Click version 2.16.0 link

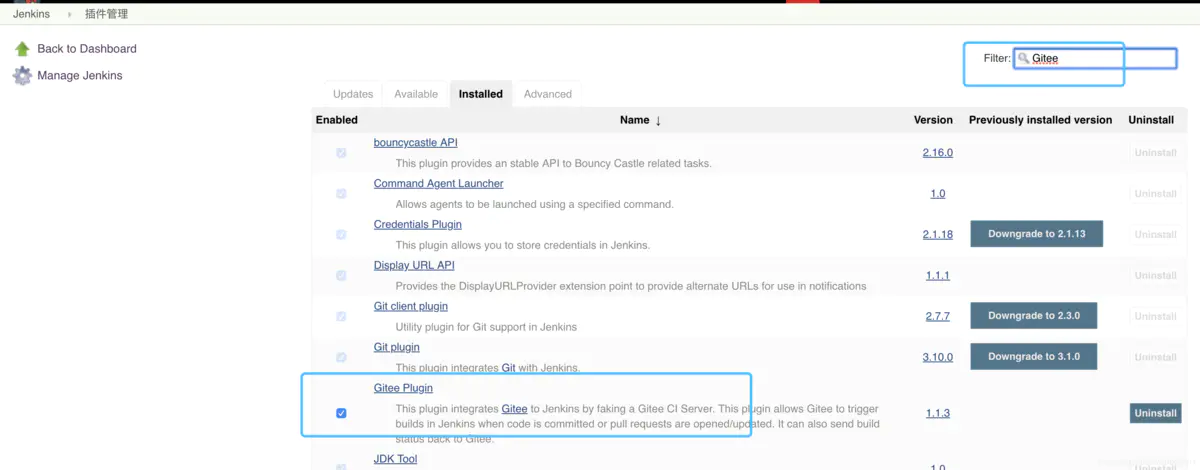938,153
